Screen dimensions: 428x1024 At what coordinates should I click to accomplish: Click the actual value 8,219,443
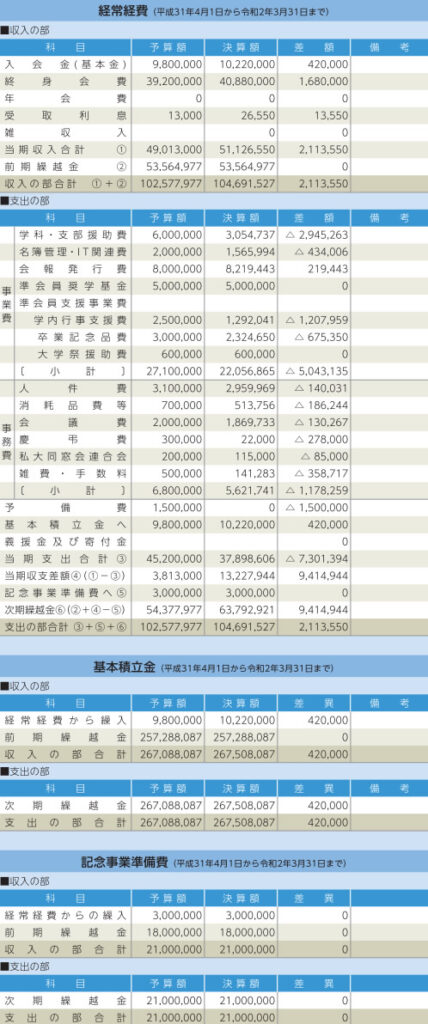250,269
